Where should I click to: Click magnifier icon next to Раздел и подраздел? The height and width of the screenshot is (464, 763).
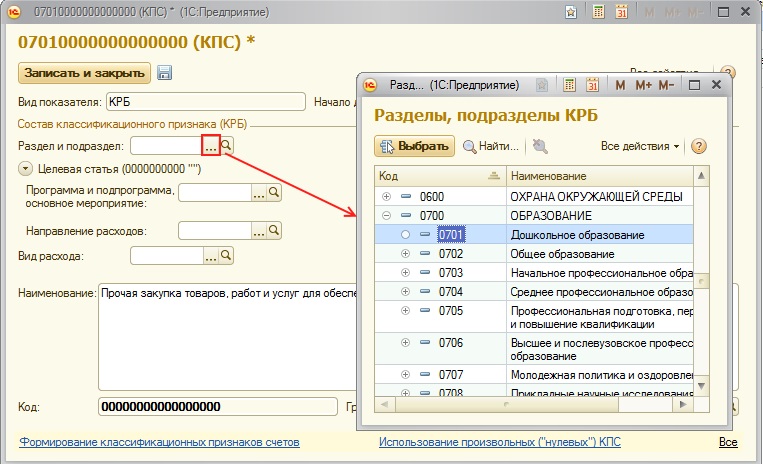coord(226,145)
